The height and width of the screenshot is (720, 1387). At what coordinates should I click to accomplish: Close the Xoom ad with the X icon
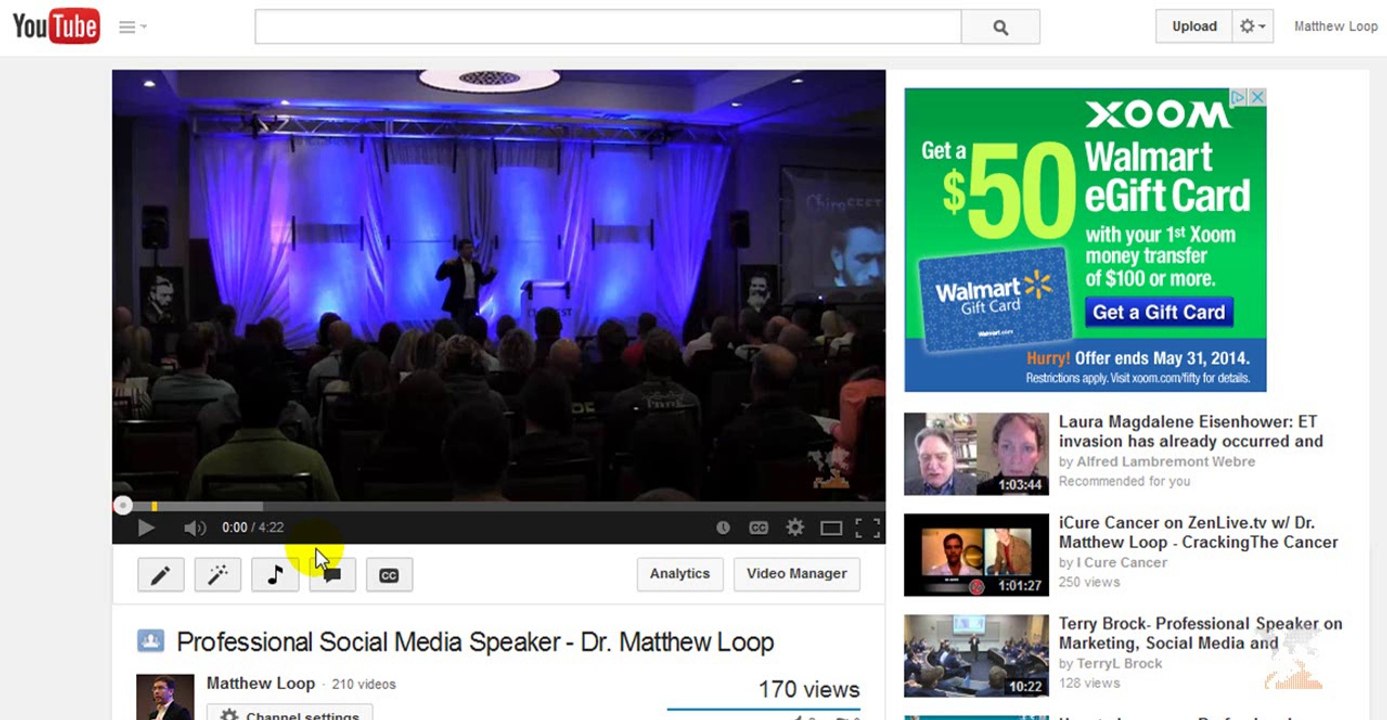(1257, 97)
